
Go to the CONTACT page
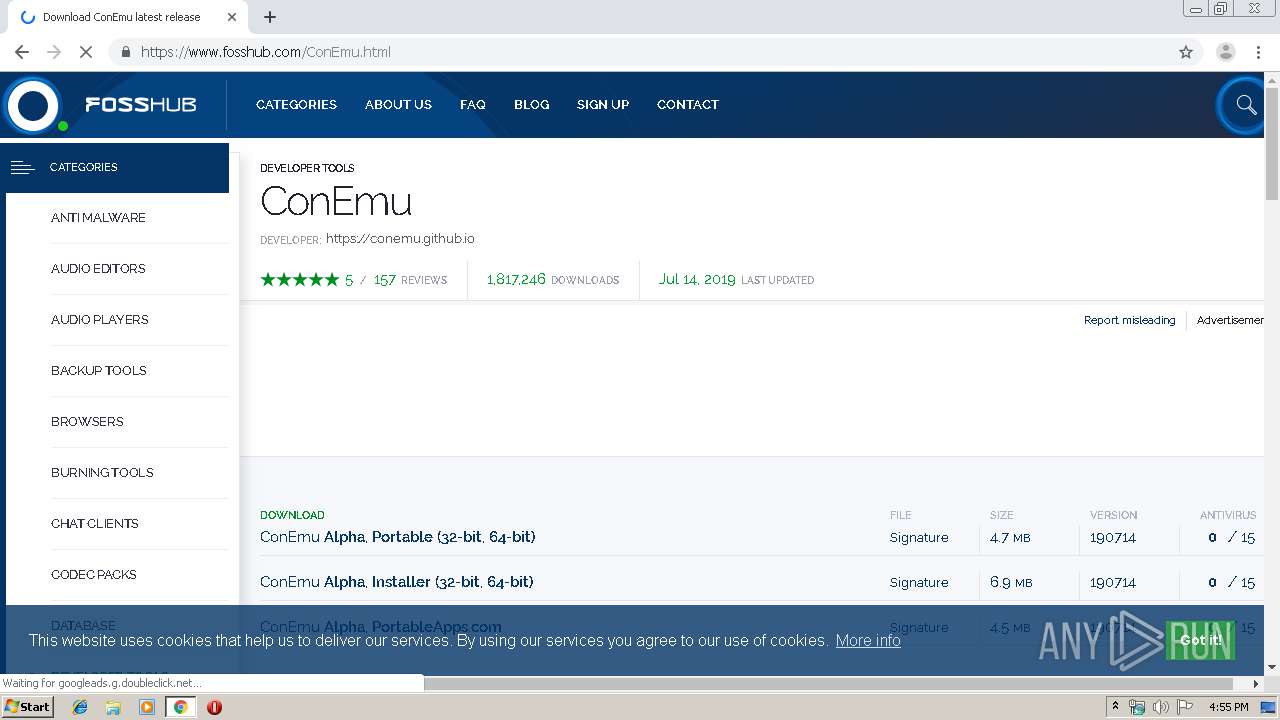(688, 104)
